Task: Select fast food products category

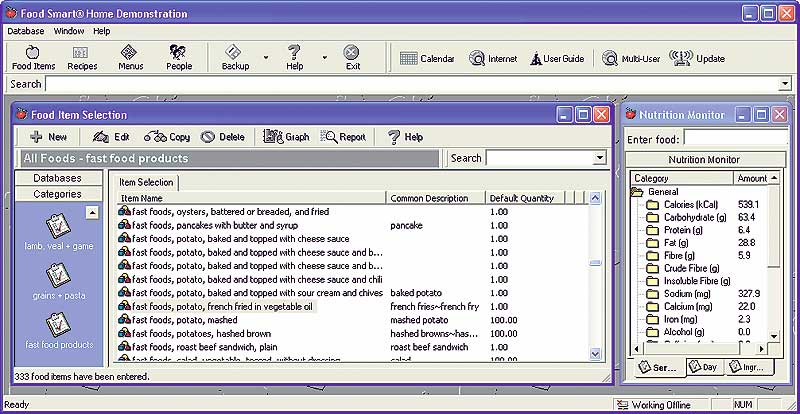Action: point(59,331)
